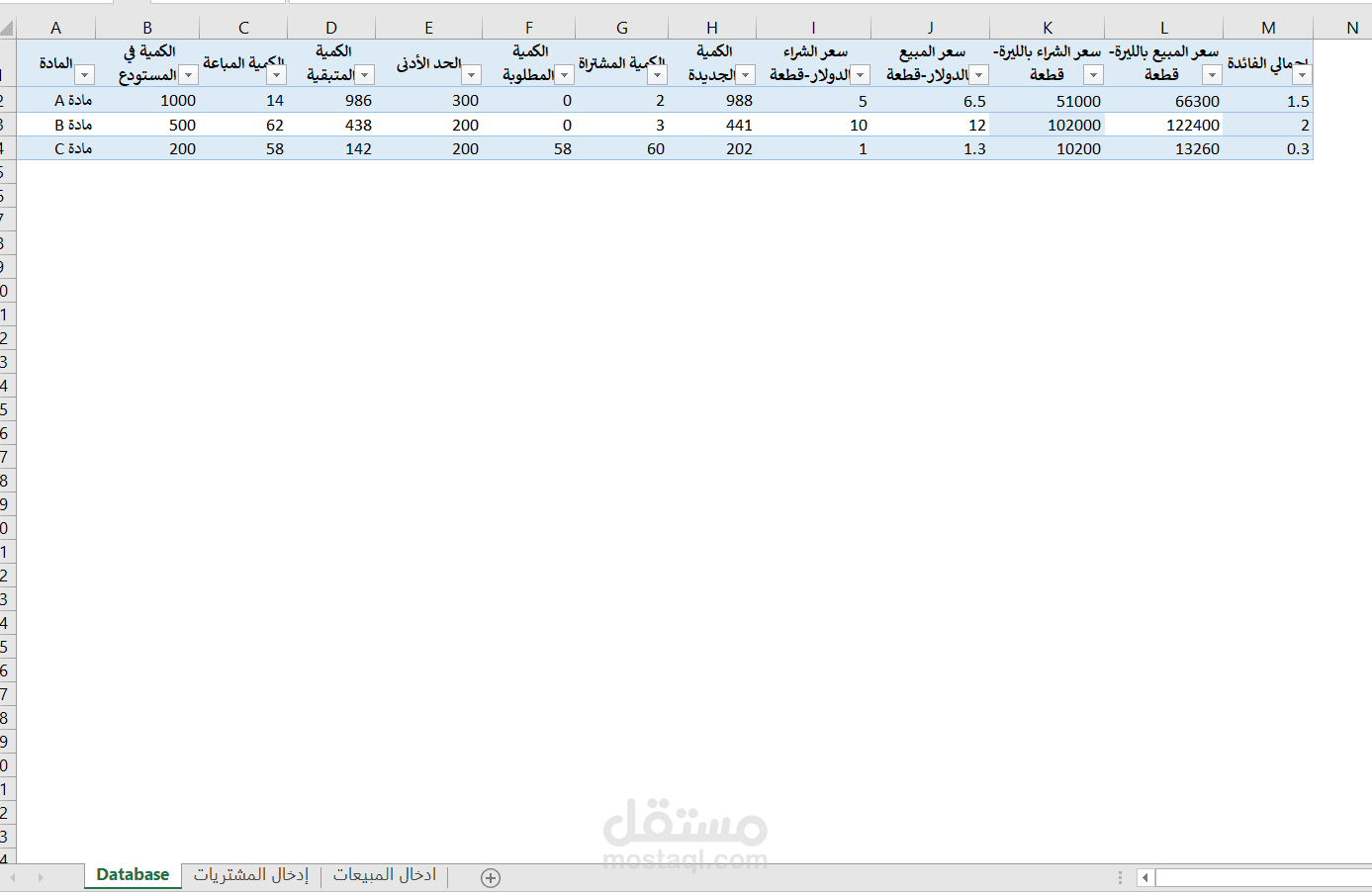The width and height of the screenshot is (1372, 892).
Task: Select column G header
Action: (621, 28)
